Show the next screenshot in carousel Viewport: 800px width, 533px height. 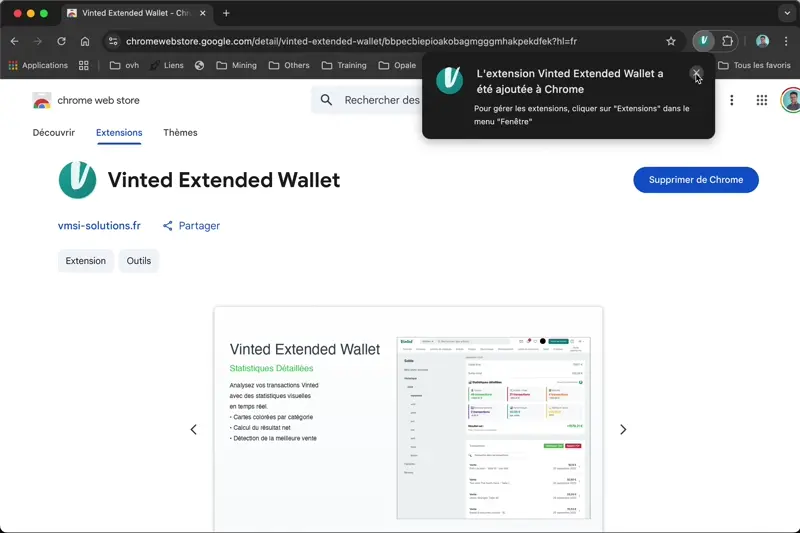pyautogui.click(x=623, y=429)
